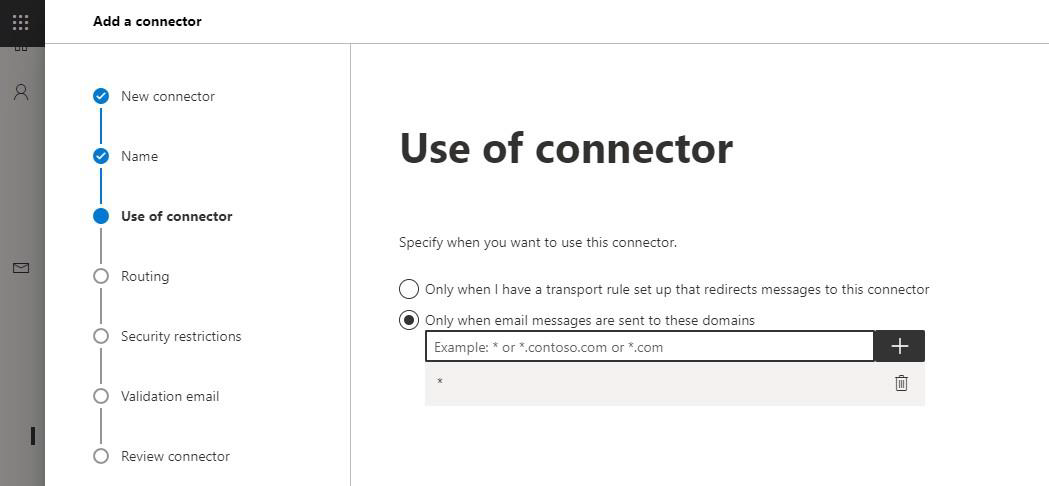Navigate to Review connector step
Viewport: 1049px width, 486px height.
175,456
